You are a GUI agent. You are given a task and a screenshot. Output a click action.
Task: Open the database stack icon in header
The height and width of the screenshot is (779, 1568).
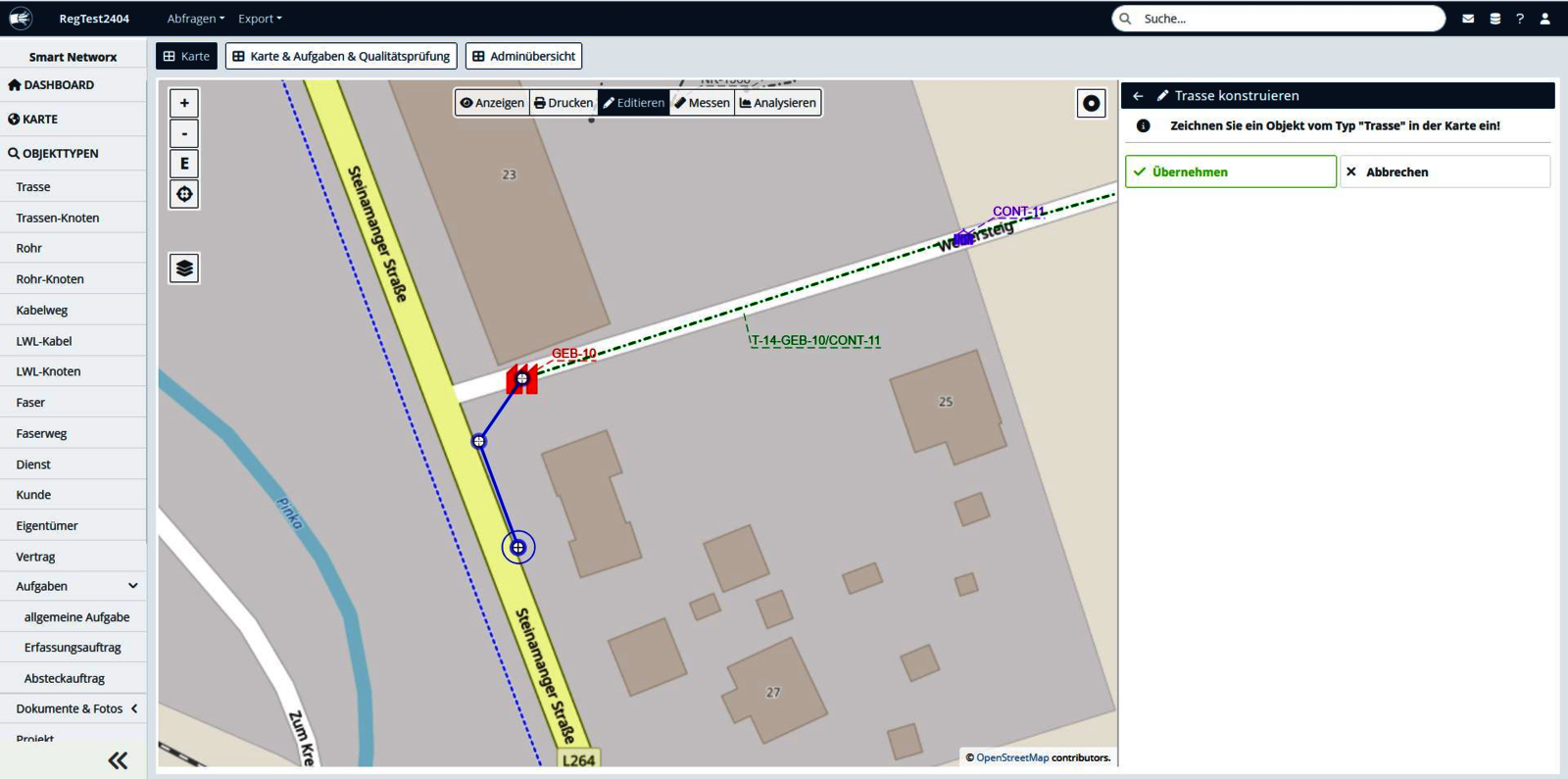(x=1494, y=19)
